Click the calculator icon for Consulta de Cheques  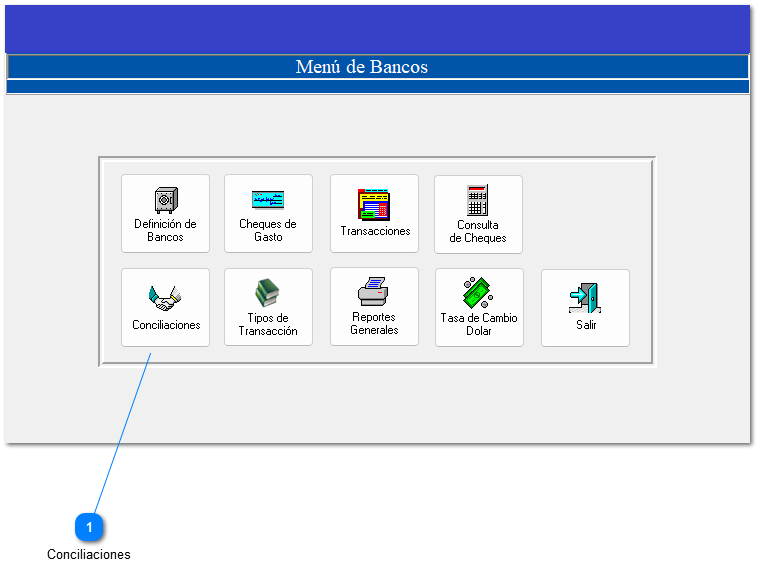click(x=478, y=200)
